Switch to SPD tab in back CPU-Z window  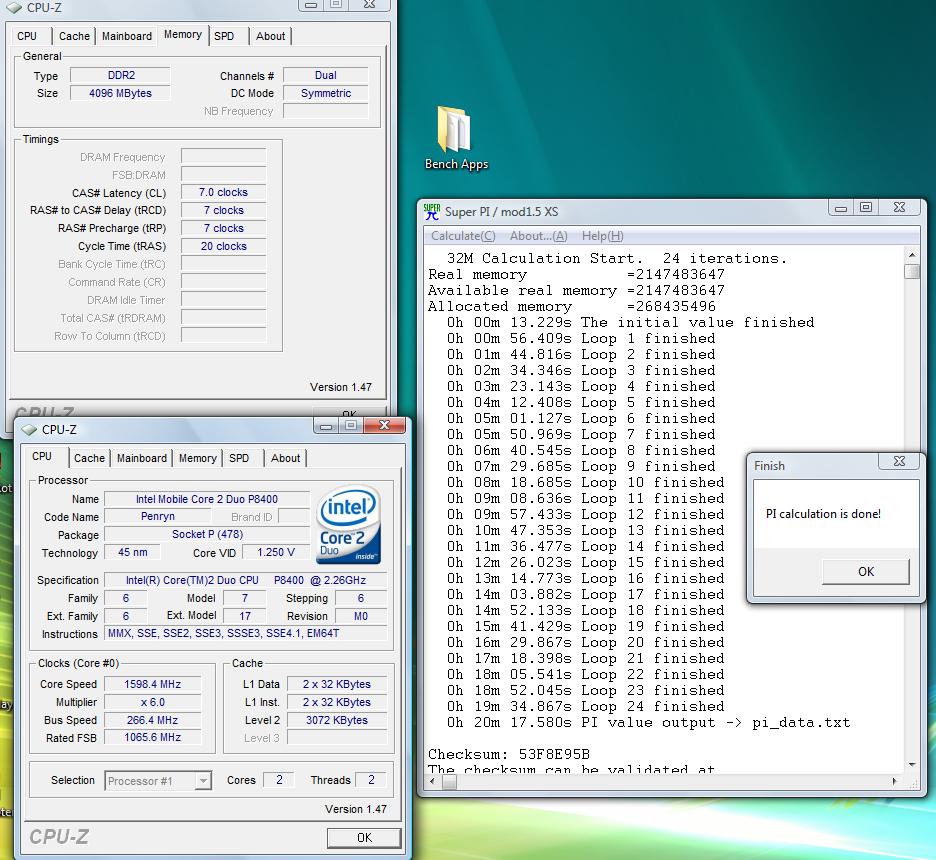224,36
